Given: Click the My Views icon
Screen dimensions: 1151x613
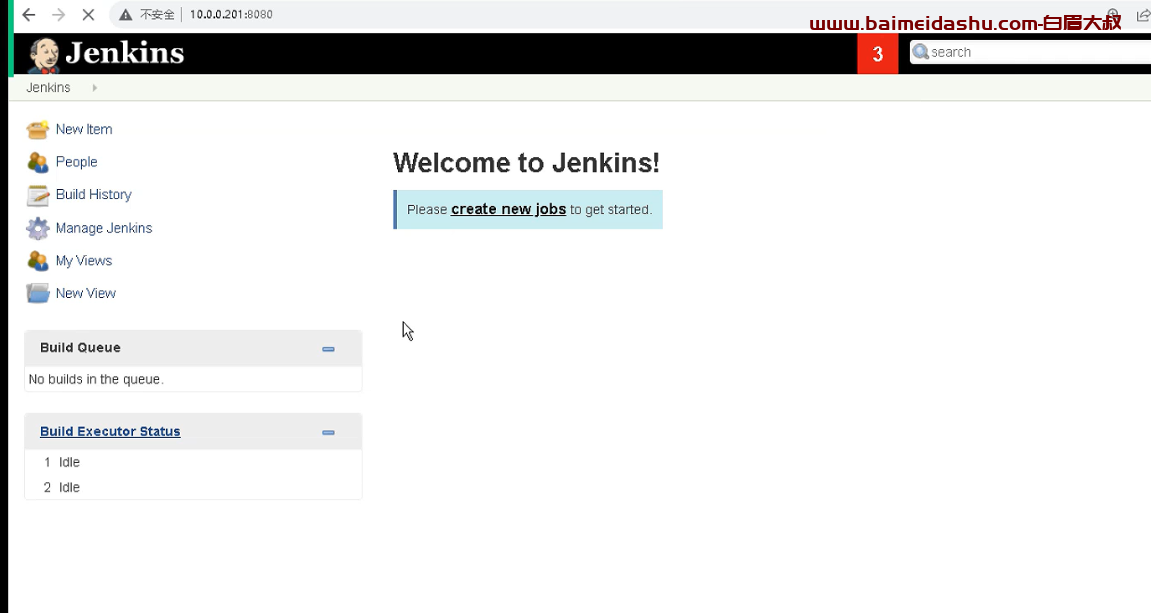Looking at the screenshot, I should click(37, 261).
